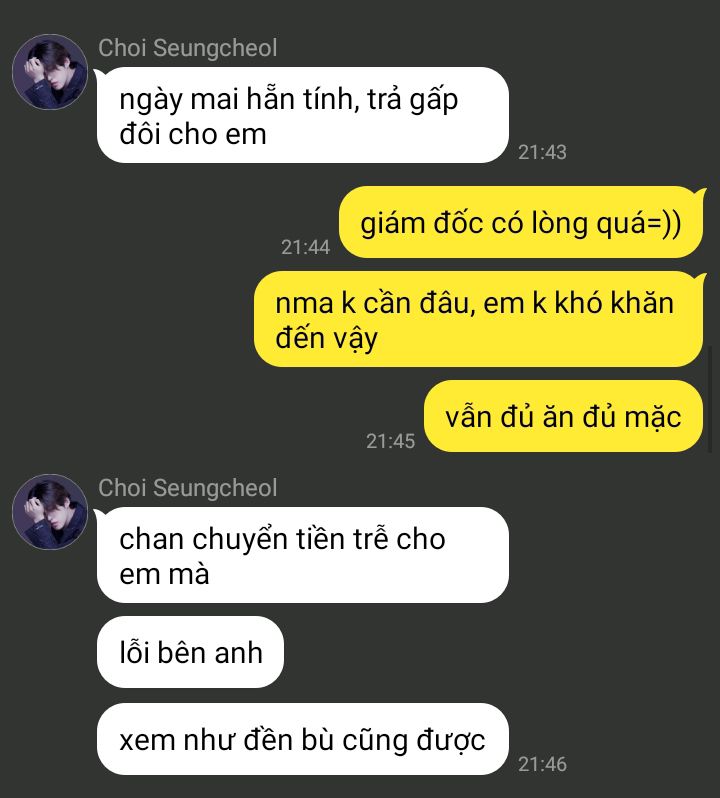This screenshot has height=798, width=720.
Task: Click the 21:44 timestamp
Action: [305, 247]
